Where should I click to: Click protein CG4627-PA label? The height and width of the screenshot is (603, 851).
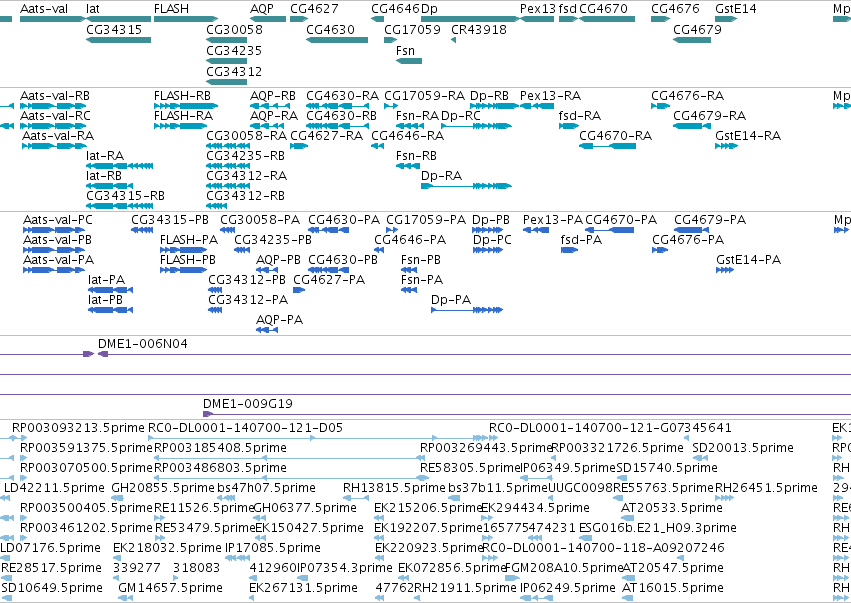[329, 280]
